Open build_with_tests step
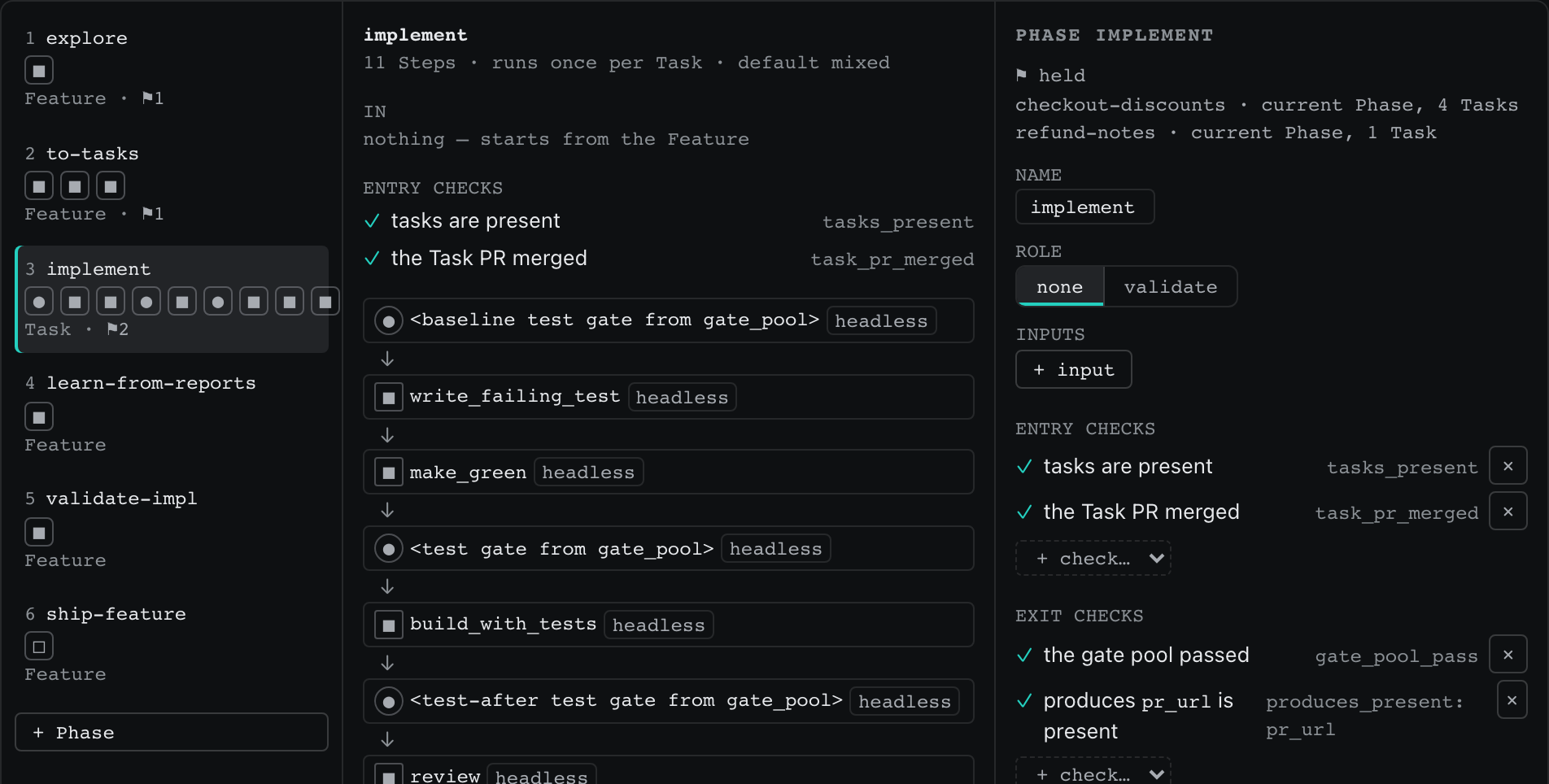This screenshot has height=784, width=1549. (x=669, y=625)
